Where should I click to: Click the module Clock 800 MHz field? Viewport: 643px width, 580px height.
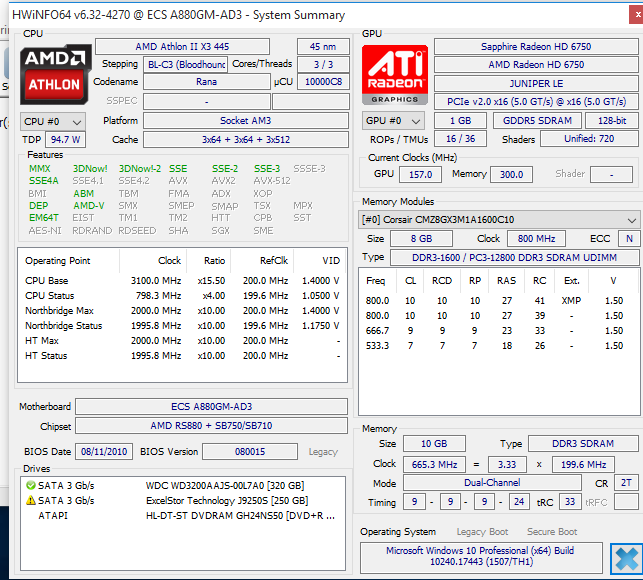click(x=536, y=239)
